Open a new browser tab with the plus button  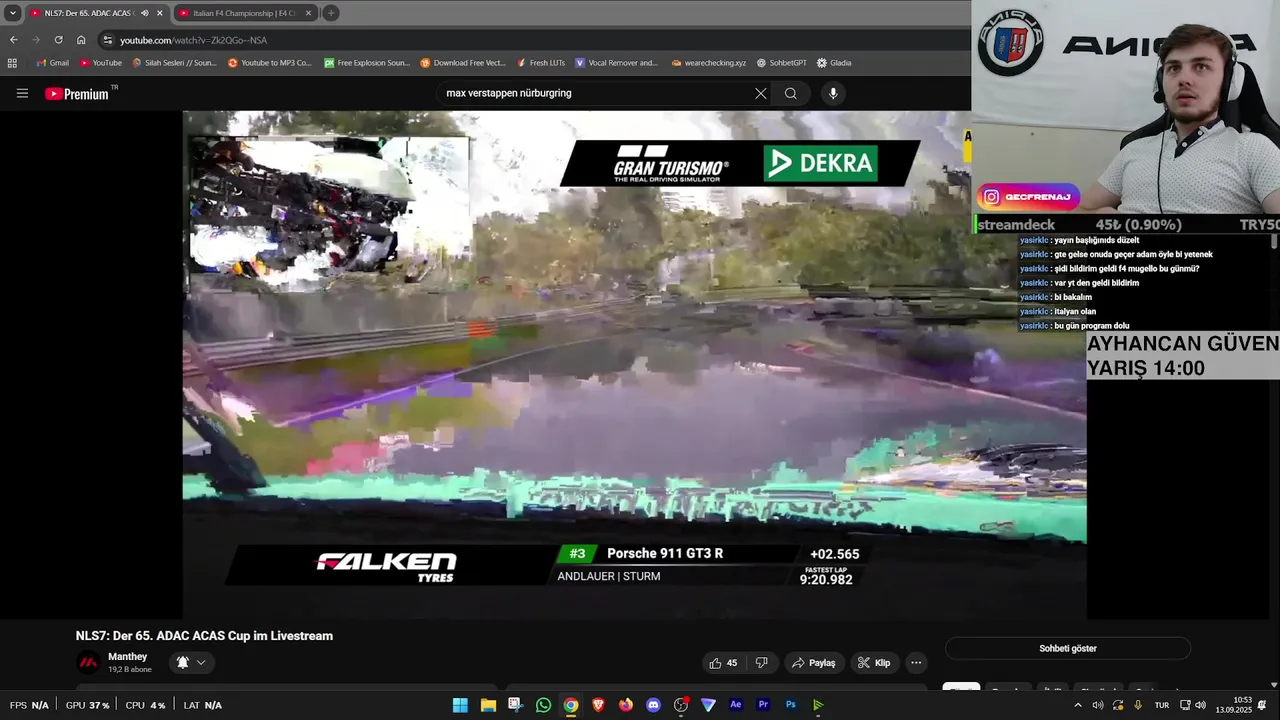click(x=331, y=13)
